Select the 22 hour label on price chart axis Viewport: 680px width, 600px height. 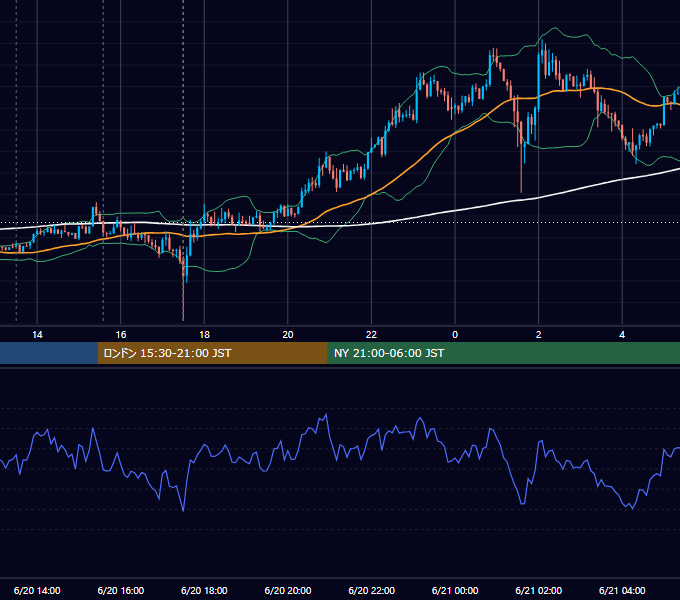pyautogui.click(x=371, y=335)
